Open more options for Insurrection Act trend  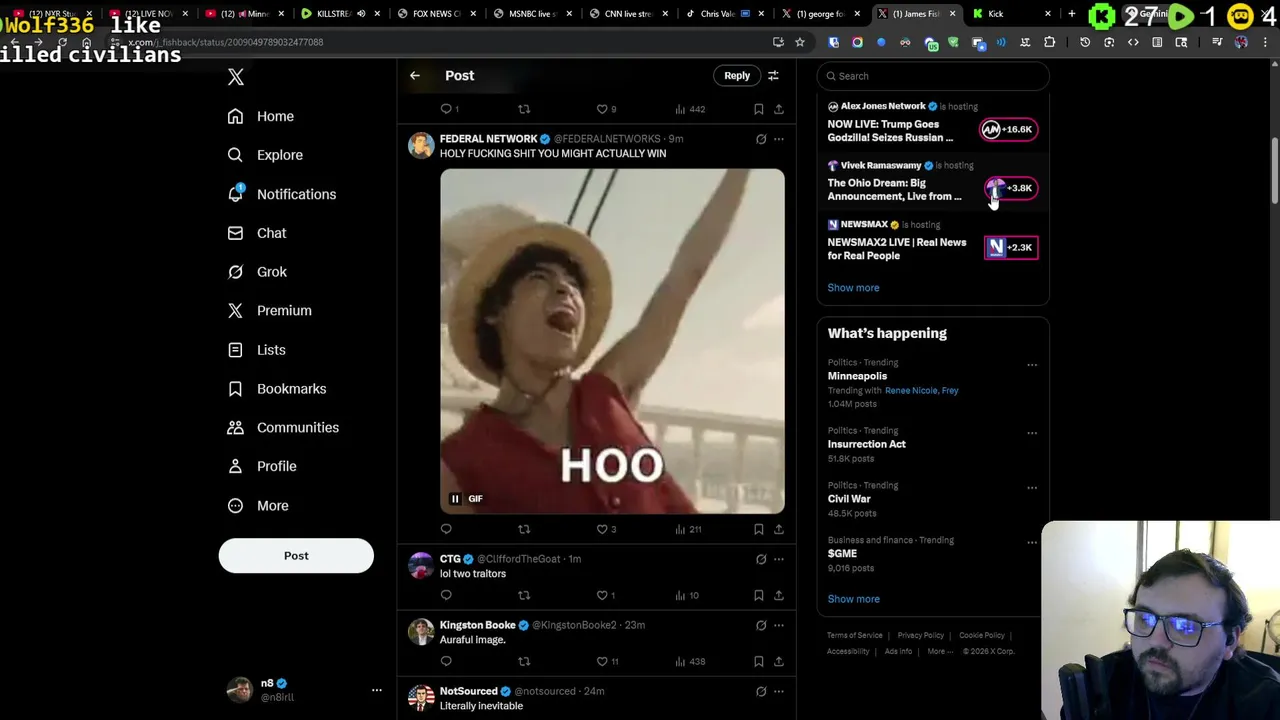[1032, 433]
